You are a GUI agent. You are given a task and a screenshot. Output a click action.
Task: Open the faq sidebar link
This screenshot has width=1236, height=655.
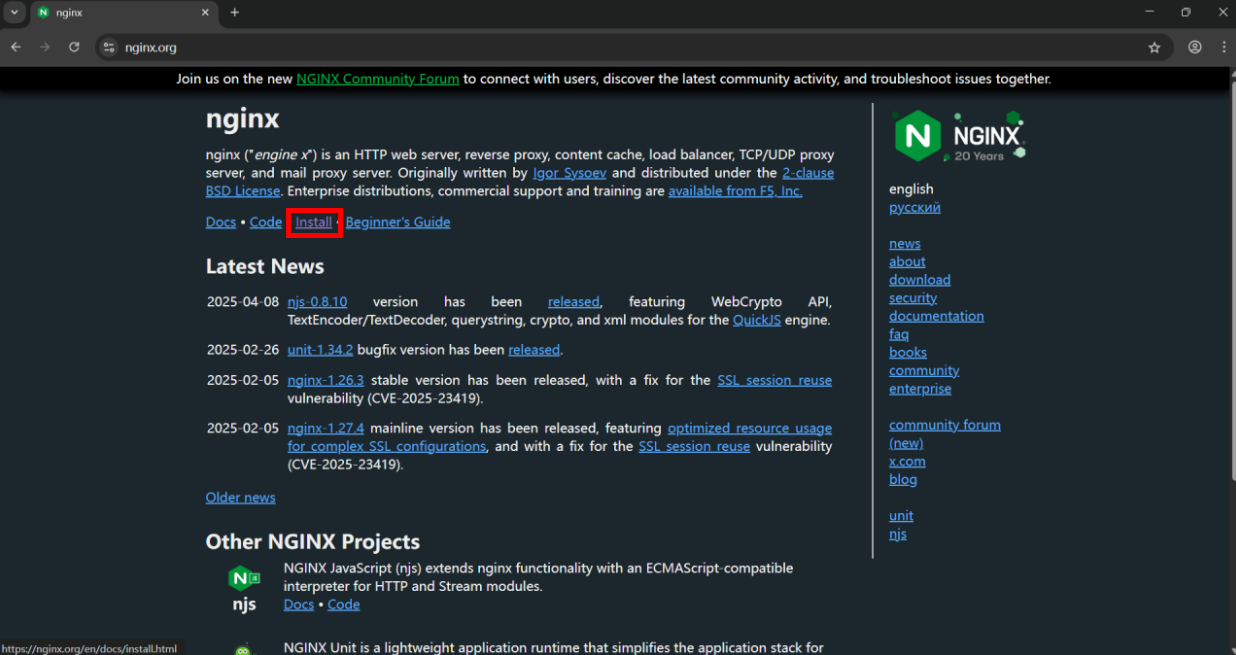tap(899, 334)
